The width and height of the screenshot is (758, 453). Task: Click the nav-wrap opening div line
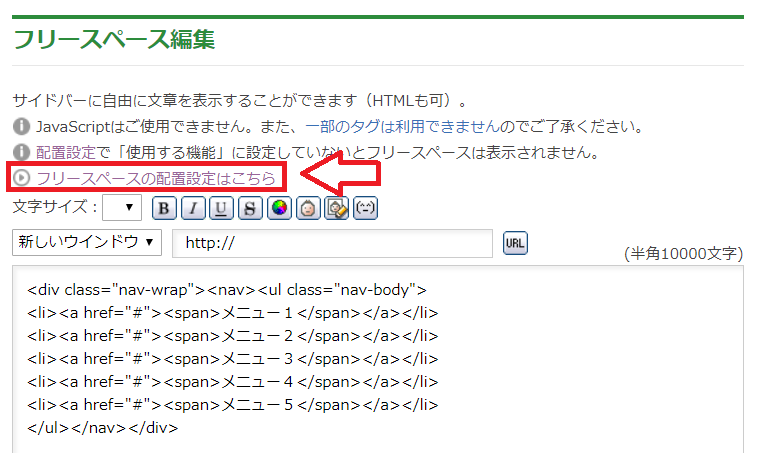(x=227, y=290)
